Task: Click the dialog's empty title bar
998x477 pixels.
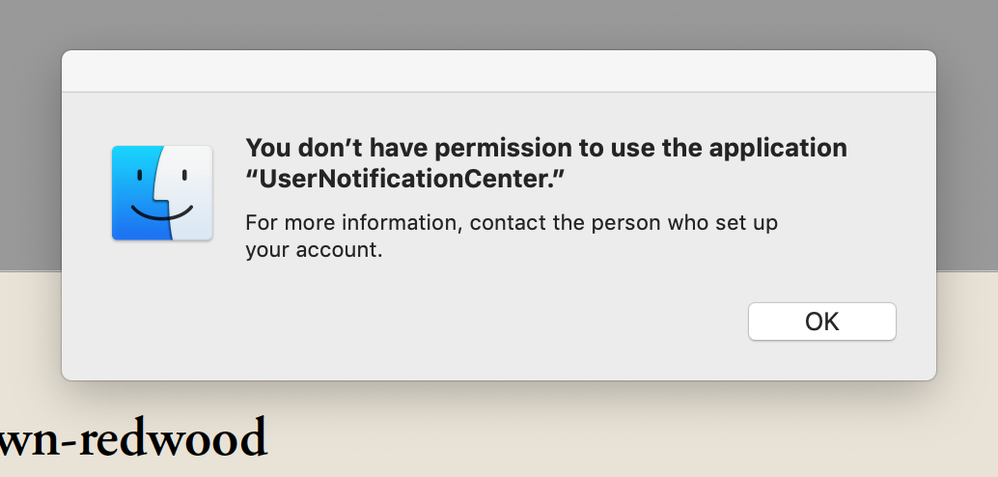Action: pyautogui.click(x=498, y=71)
